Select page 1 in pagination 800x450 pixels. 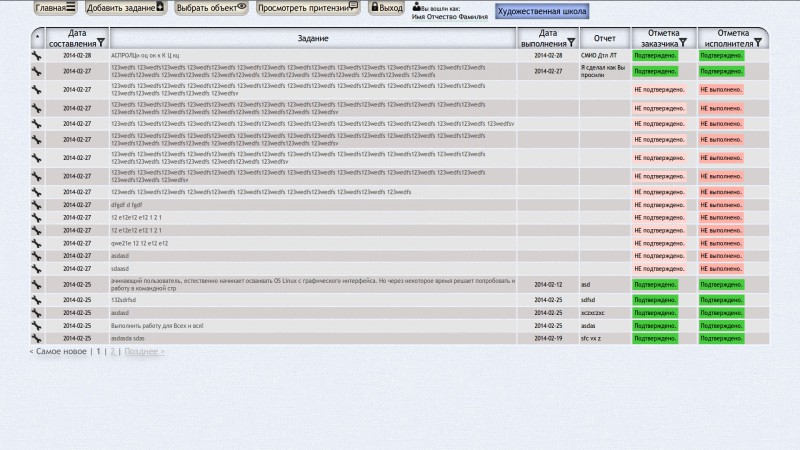pyautogui.click(x=98, y=352)
